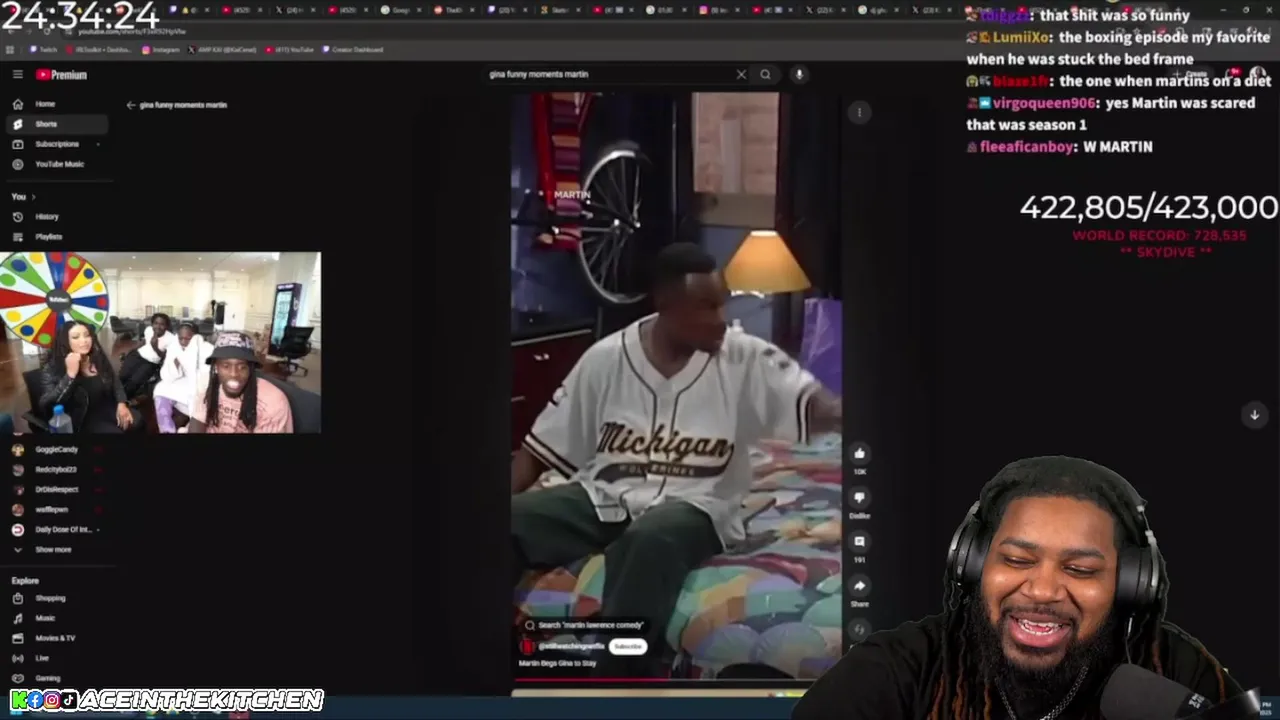This screenshot has height=720, width=1280.
Task: Click the inset group reaction video thumbnail
Action: [x=160, y=342]
